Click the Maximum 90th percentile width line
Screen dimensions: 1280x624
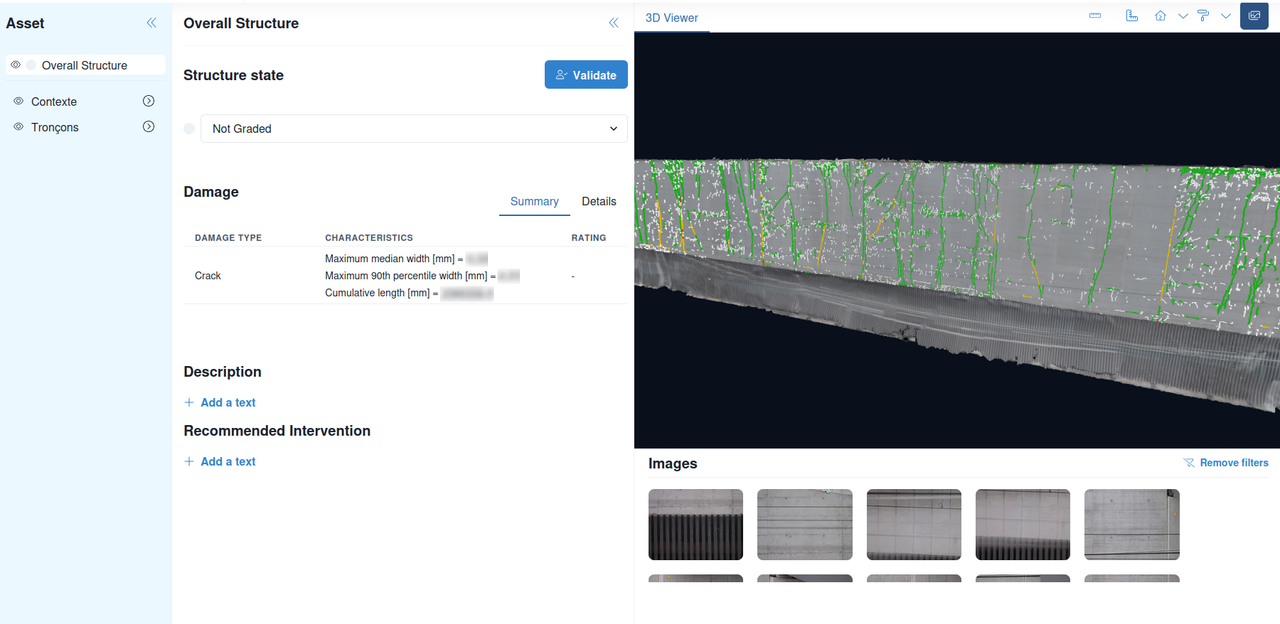click(x=423, y=275)
